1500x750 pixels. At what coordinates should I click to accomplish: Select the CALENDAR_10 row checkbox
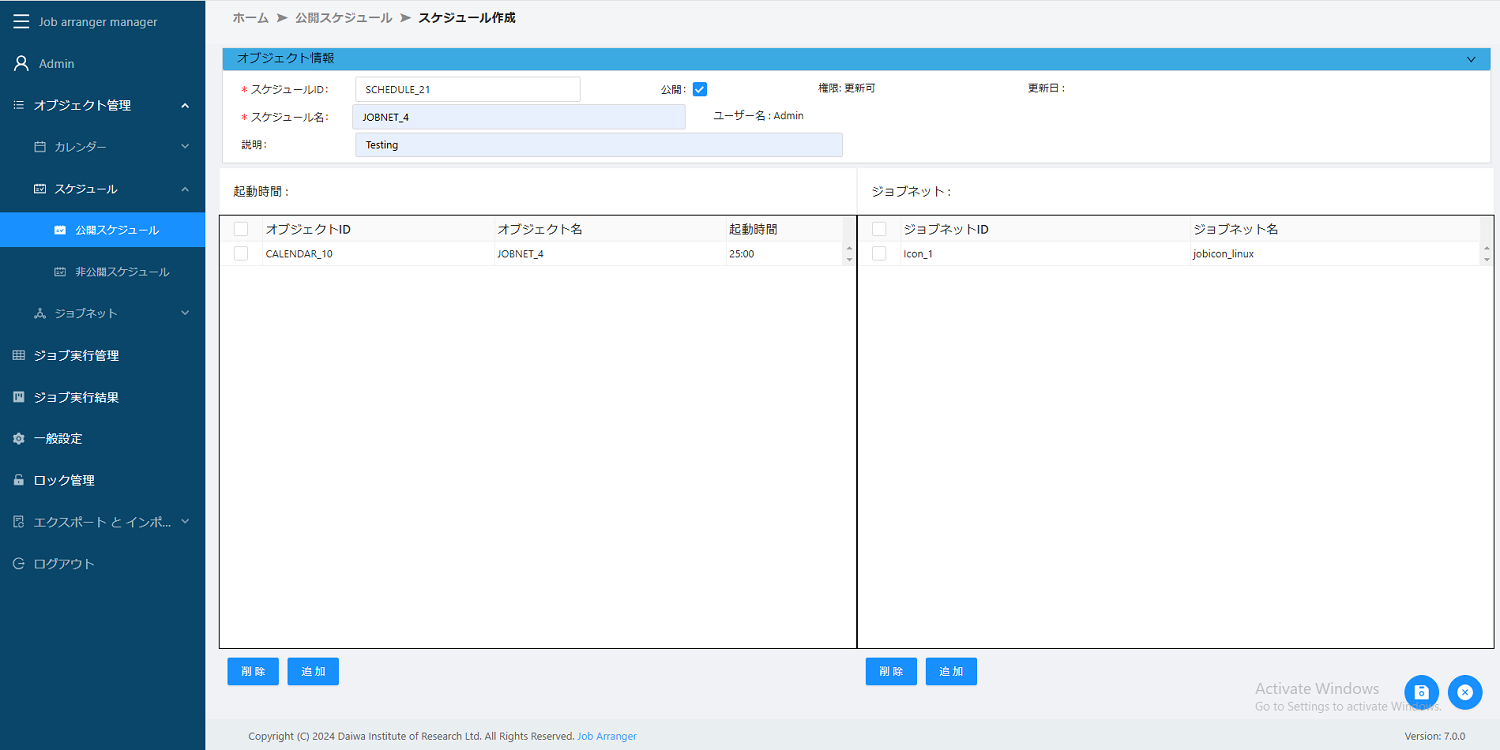coord(240,253)
